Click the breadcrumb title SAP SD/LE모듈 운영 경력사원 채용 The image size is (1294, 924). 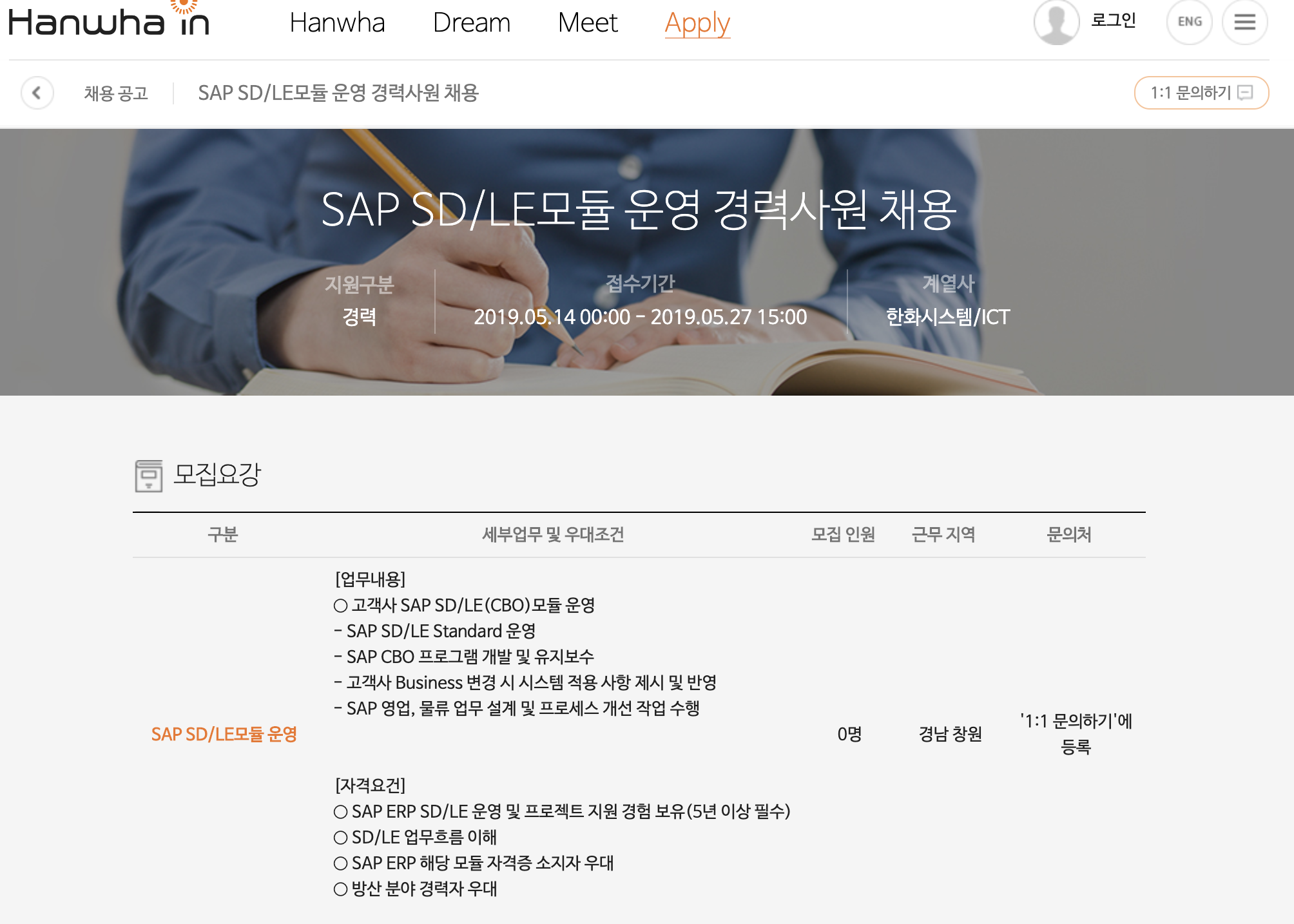338,93
